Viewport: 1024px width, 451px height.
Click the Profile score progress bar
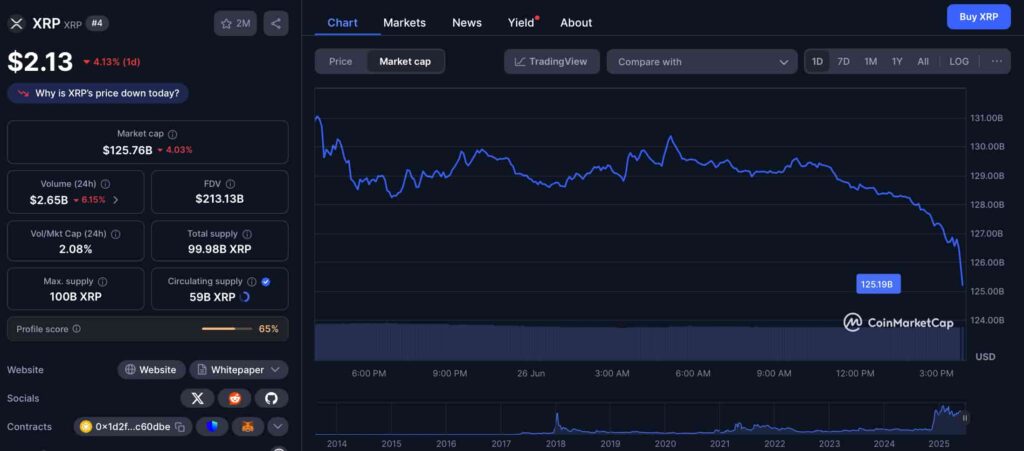(227, 329)
